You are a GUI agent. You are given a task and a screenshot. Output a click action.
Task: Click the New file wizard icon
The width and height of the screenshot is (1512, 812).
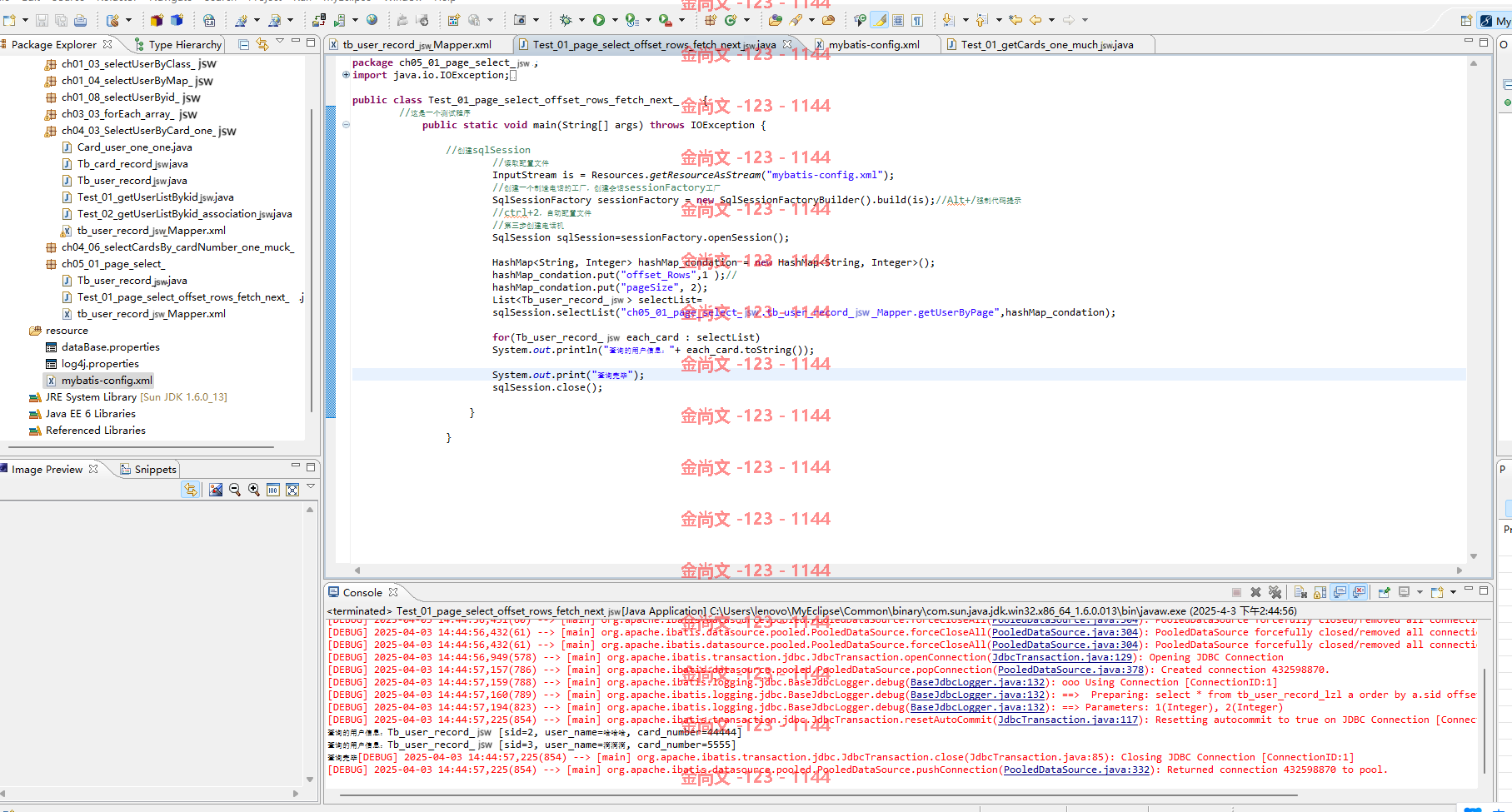click(10, 20)
